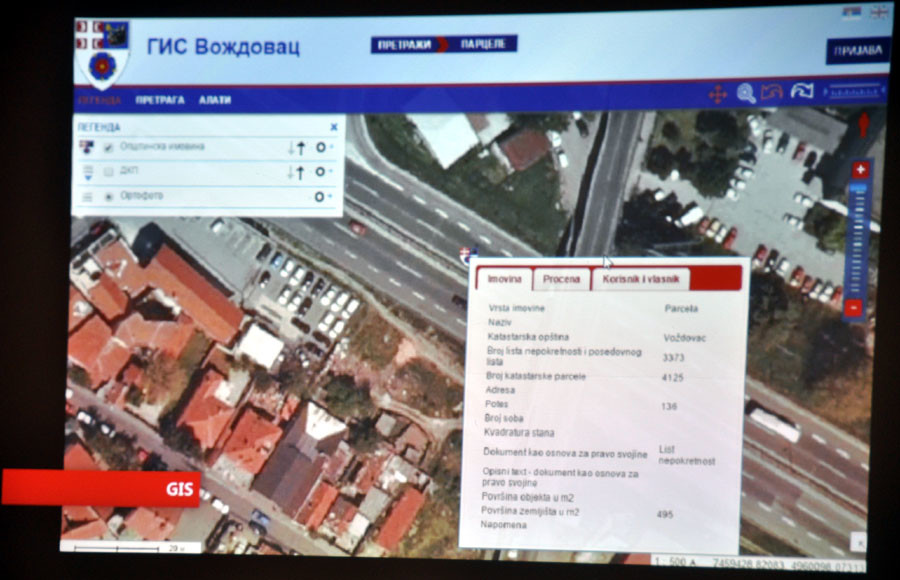
Task: Switch to the Procena tab
Action: pyautogui.click(x=561, y=280)
